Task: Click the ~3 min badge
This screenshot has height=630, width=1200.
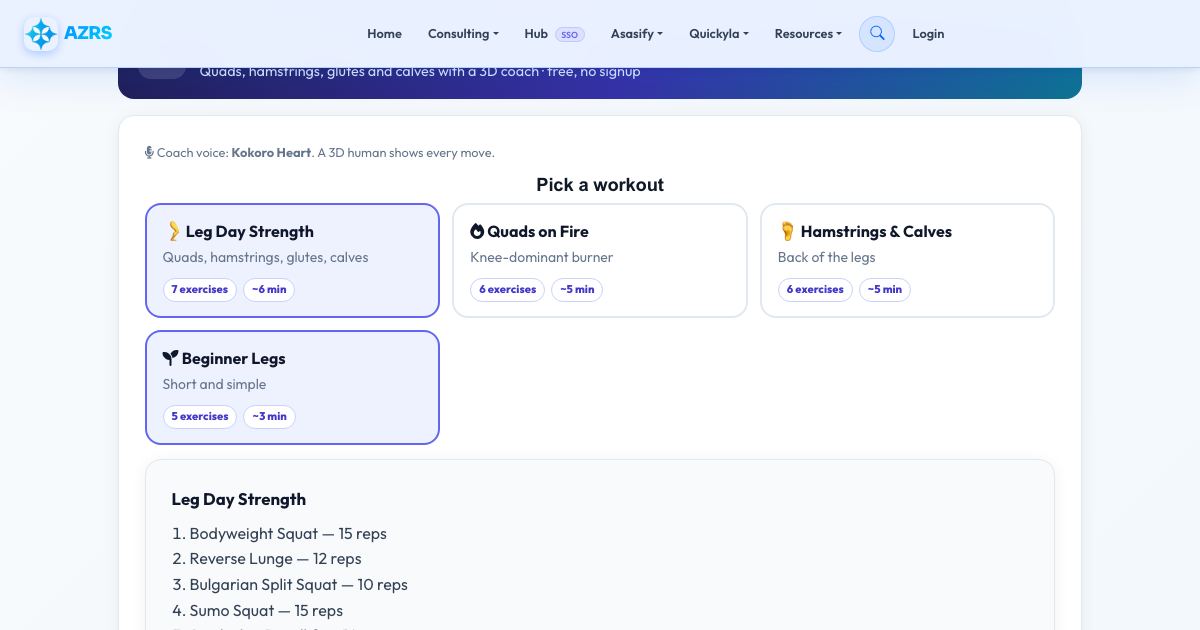Action: pyautogui.click(x=269, y=417)
